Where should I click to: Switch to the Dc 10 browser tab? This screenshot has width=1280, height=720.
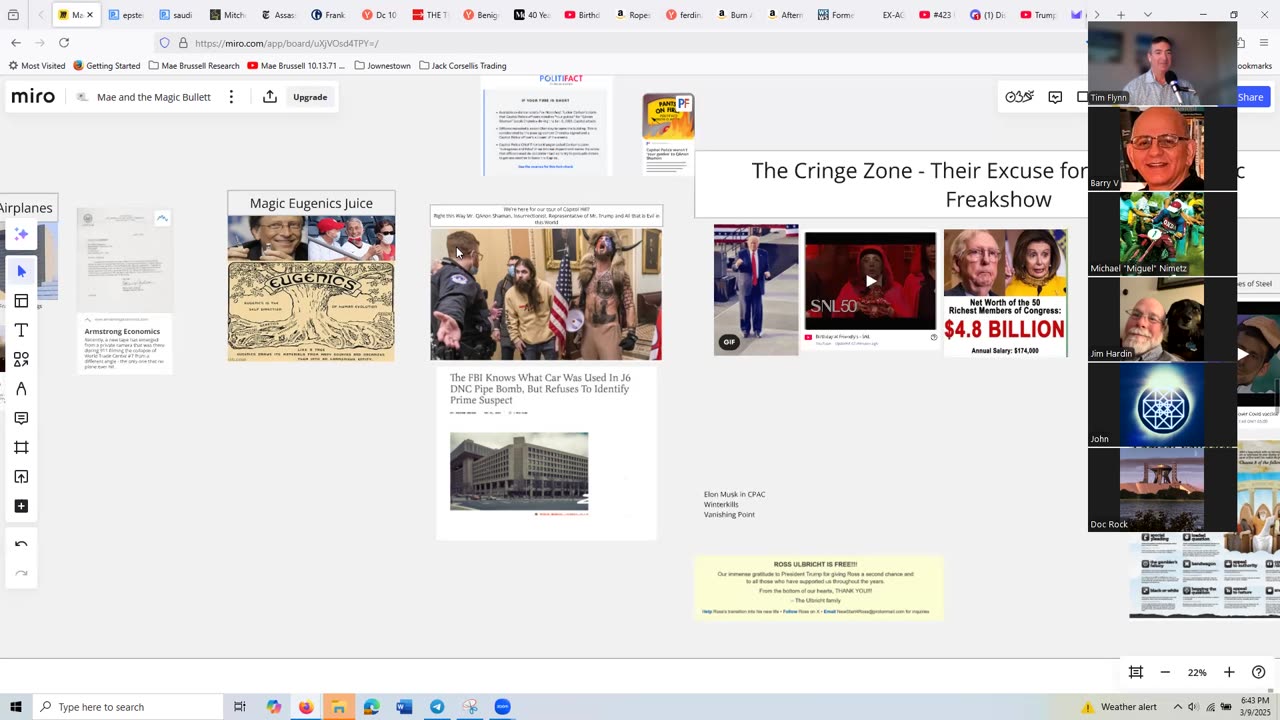click(x=379, y=15)
